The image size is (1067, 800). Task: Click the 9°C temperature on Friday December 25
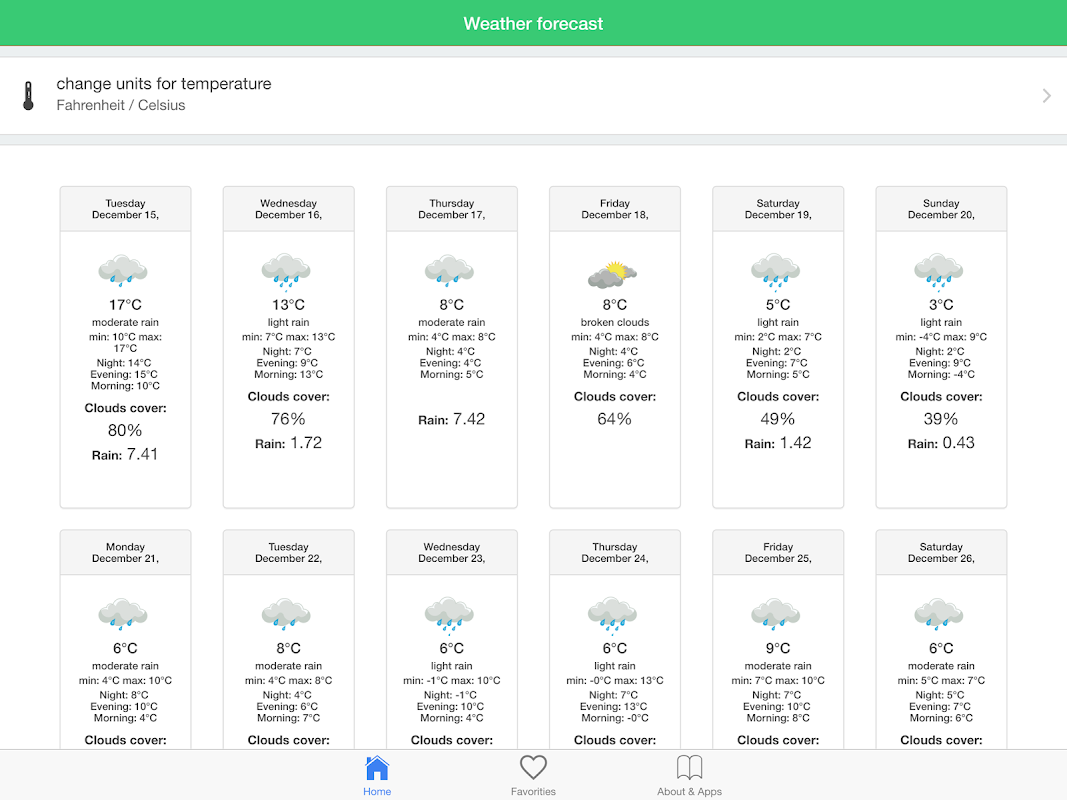778,648
